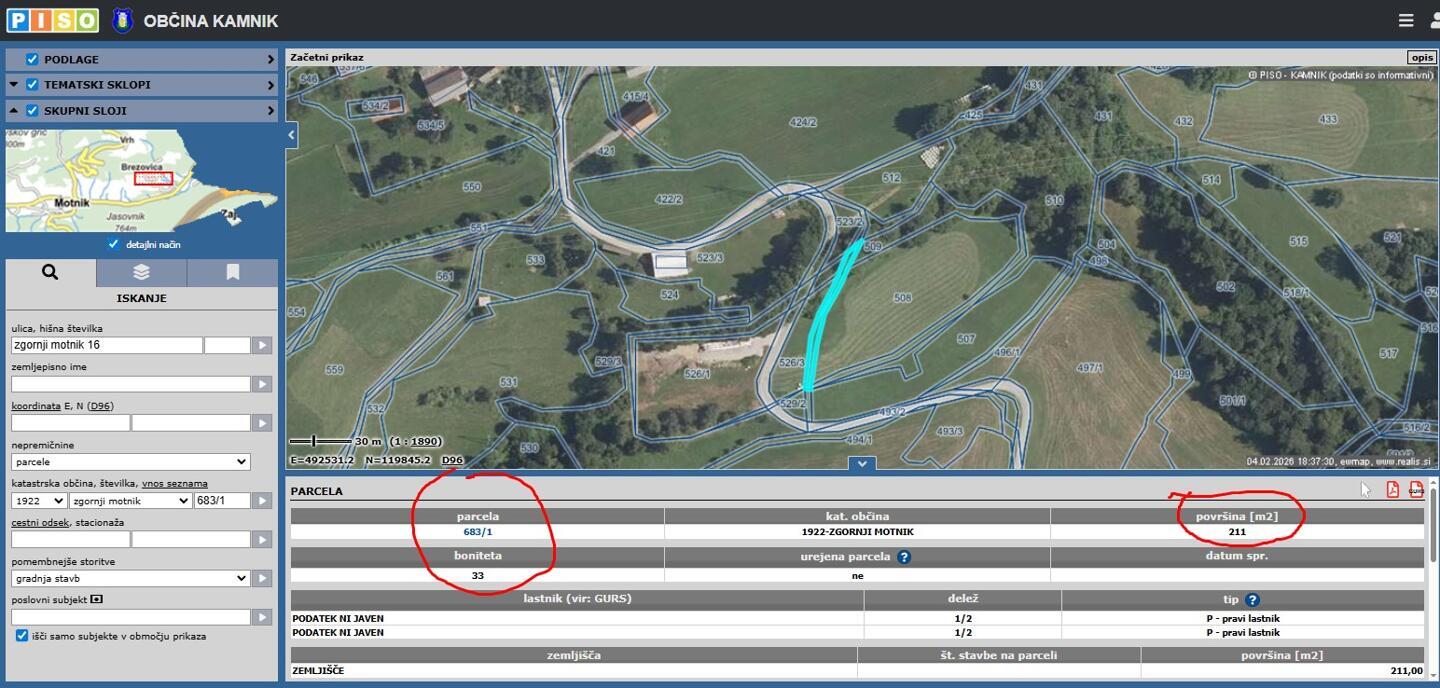The width and height of the screenshot is (1440, 688).
Task: Run search for street address zgornji motnik 16
Action: pos(262,345)
